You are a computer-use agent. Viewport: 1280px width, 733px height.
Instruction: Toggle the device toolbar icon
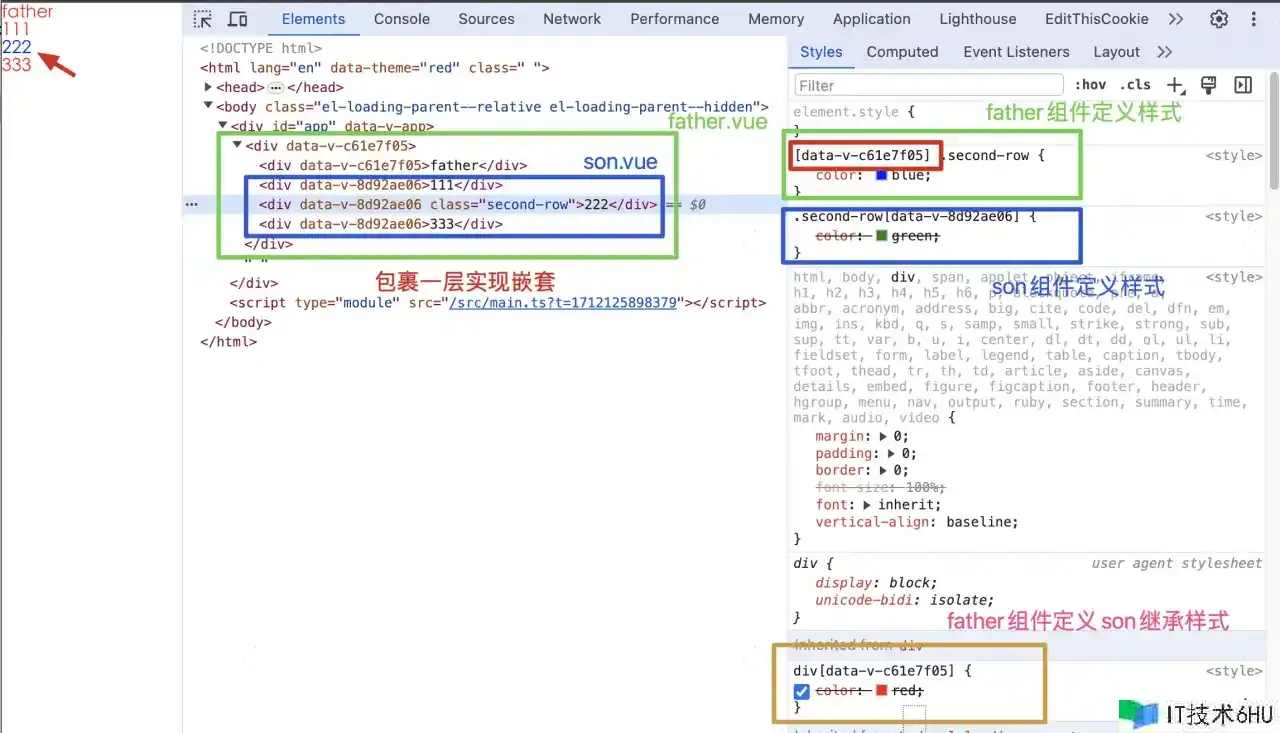(238, 19)
